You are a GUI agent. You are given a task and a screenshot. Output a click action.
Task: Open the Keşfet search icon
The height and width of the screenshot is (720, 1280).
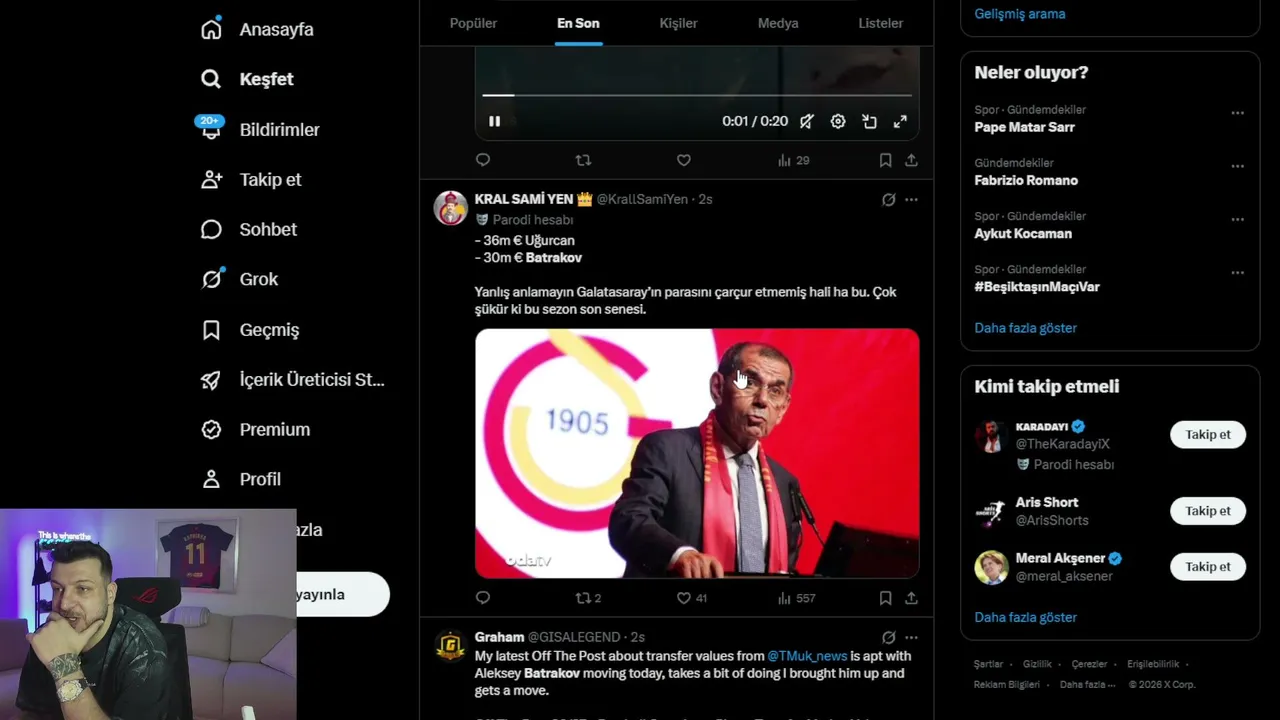coord(211,79)
